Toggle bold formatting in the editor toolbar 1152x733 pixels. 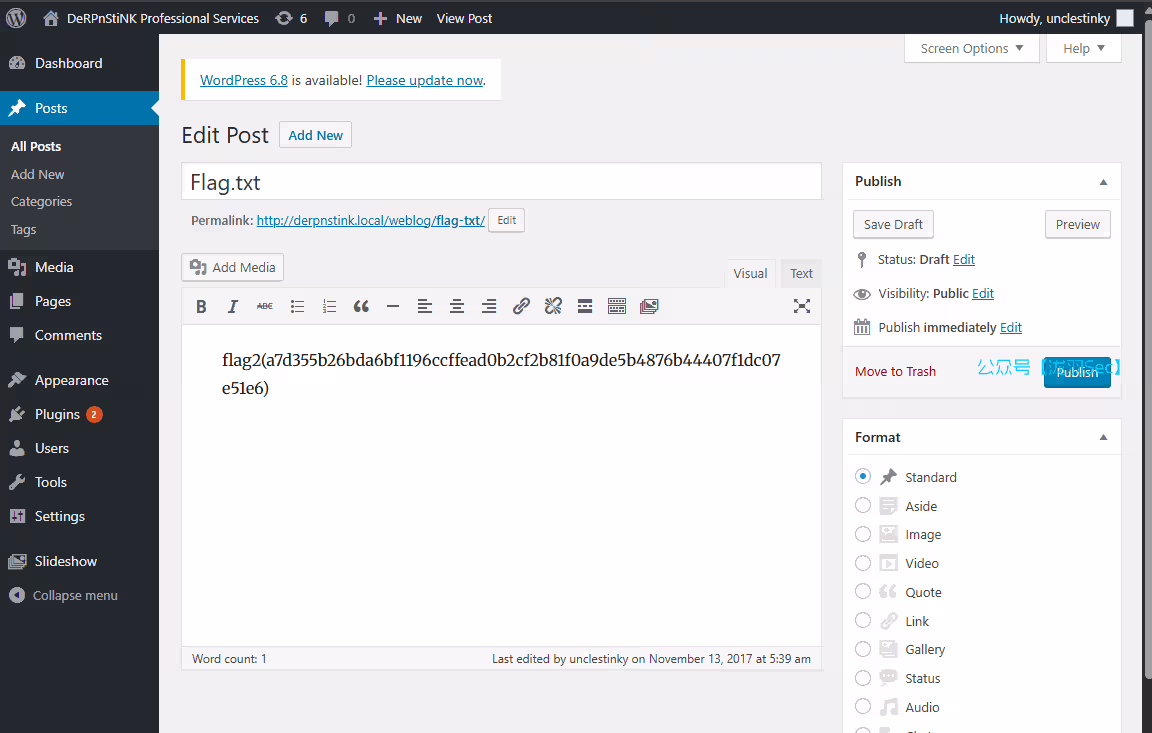[x=201, y=307]
